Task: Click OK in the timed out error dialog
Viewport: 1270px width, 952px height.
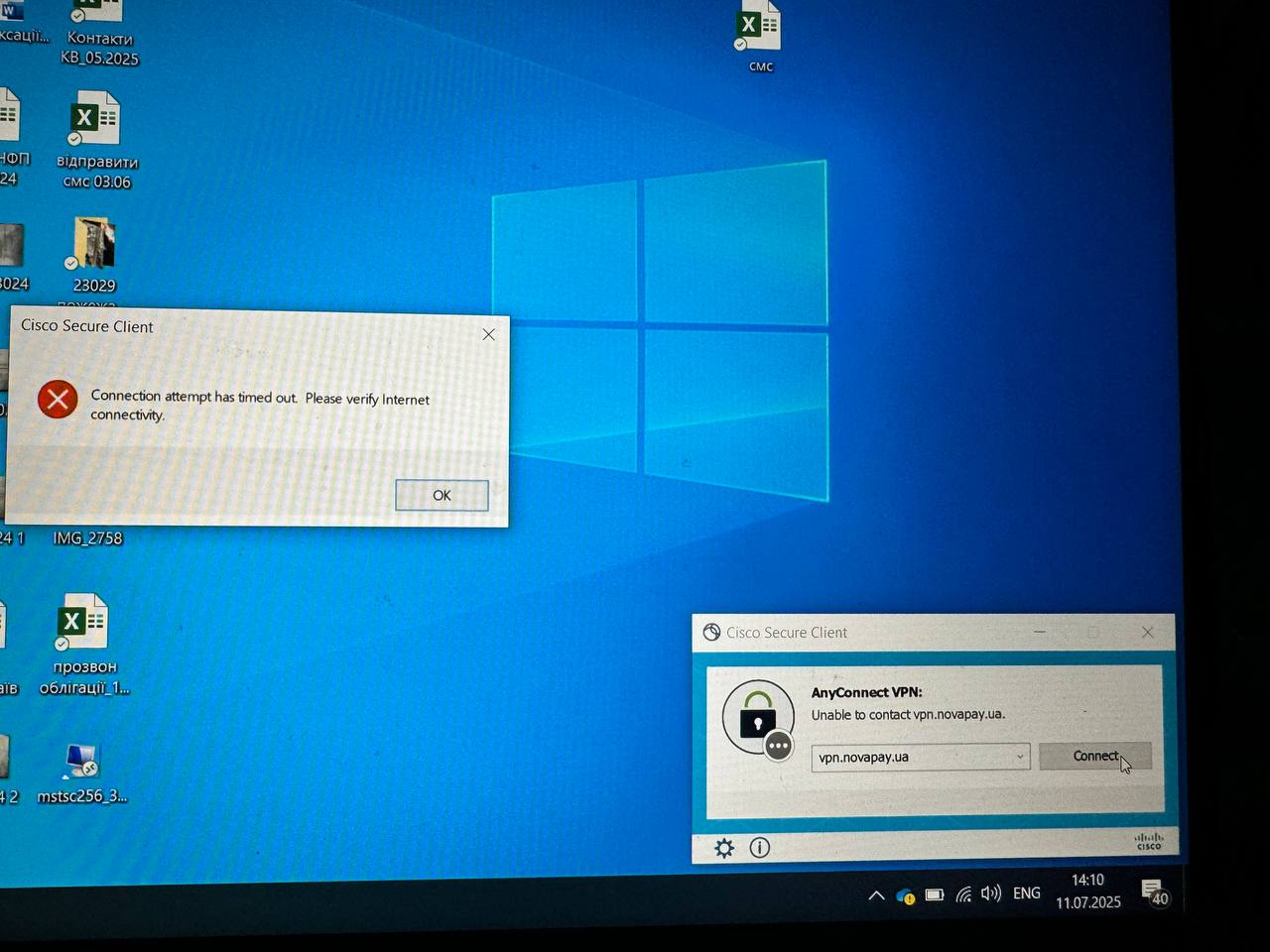Action: (x=442, y=495)
